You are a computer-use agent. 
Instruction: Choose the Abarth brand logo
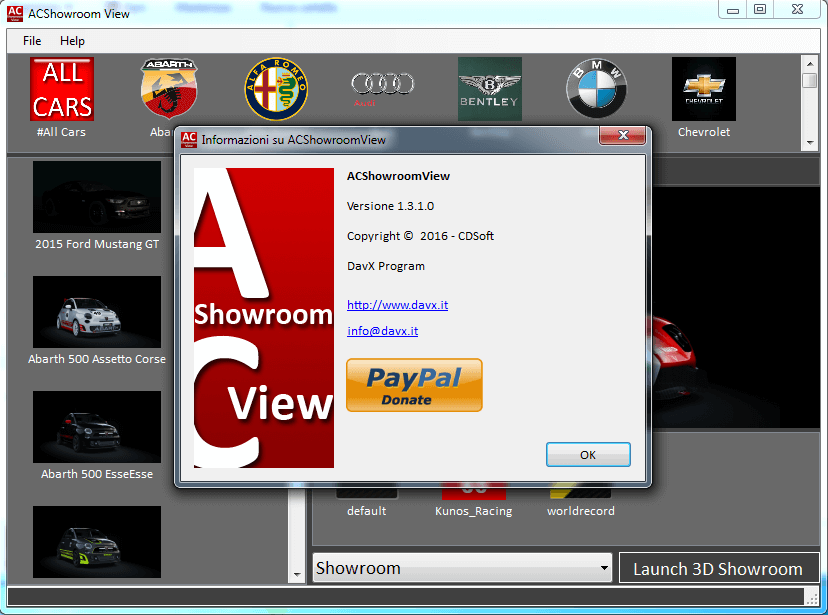169,89
